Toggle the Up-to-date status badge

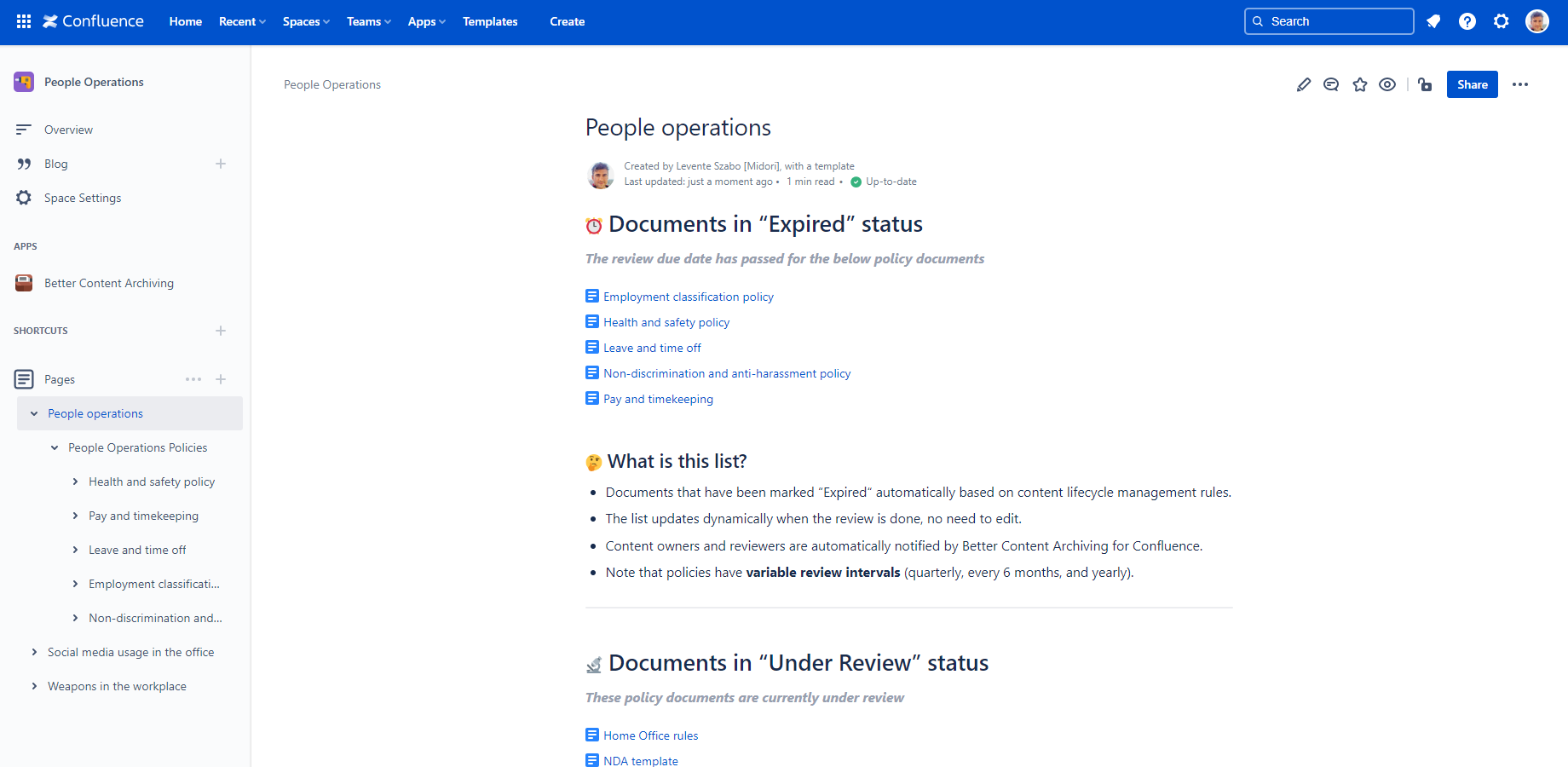tap(883, 181)
